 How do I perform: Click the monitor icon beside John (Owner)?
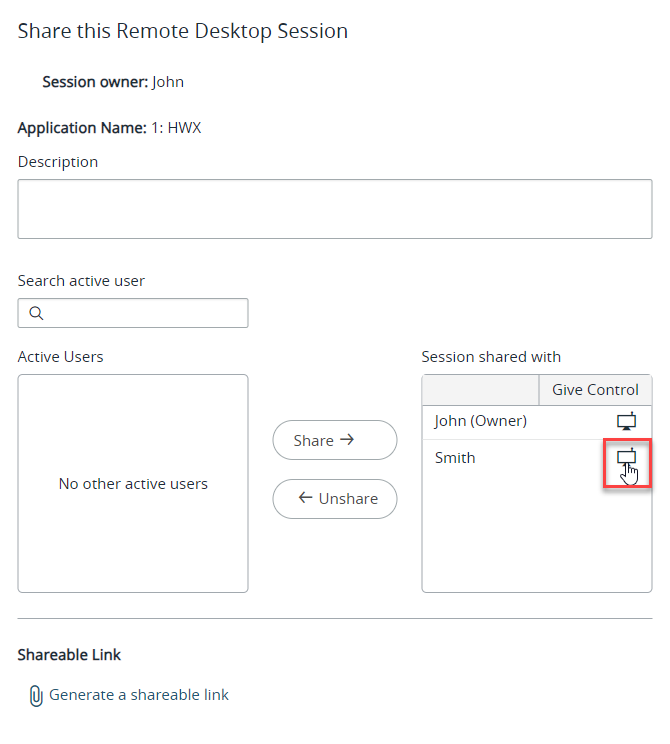(x=626, y=421)
